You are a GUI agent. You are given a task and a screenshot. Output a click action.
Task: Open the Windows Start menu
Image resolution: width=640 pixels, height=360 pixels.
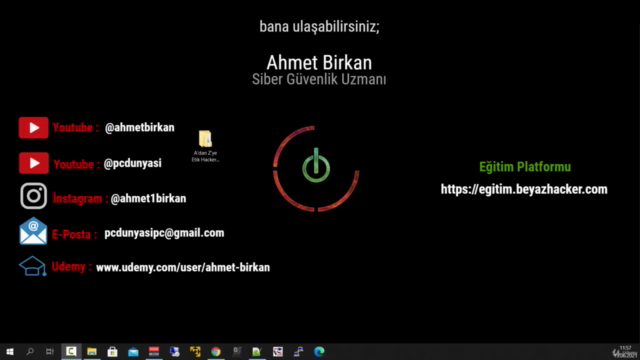coord(10,351)
